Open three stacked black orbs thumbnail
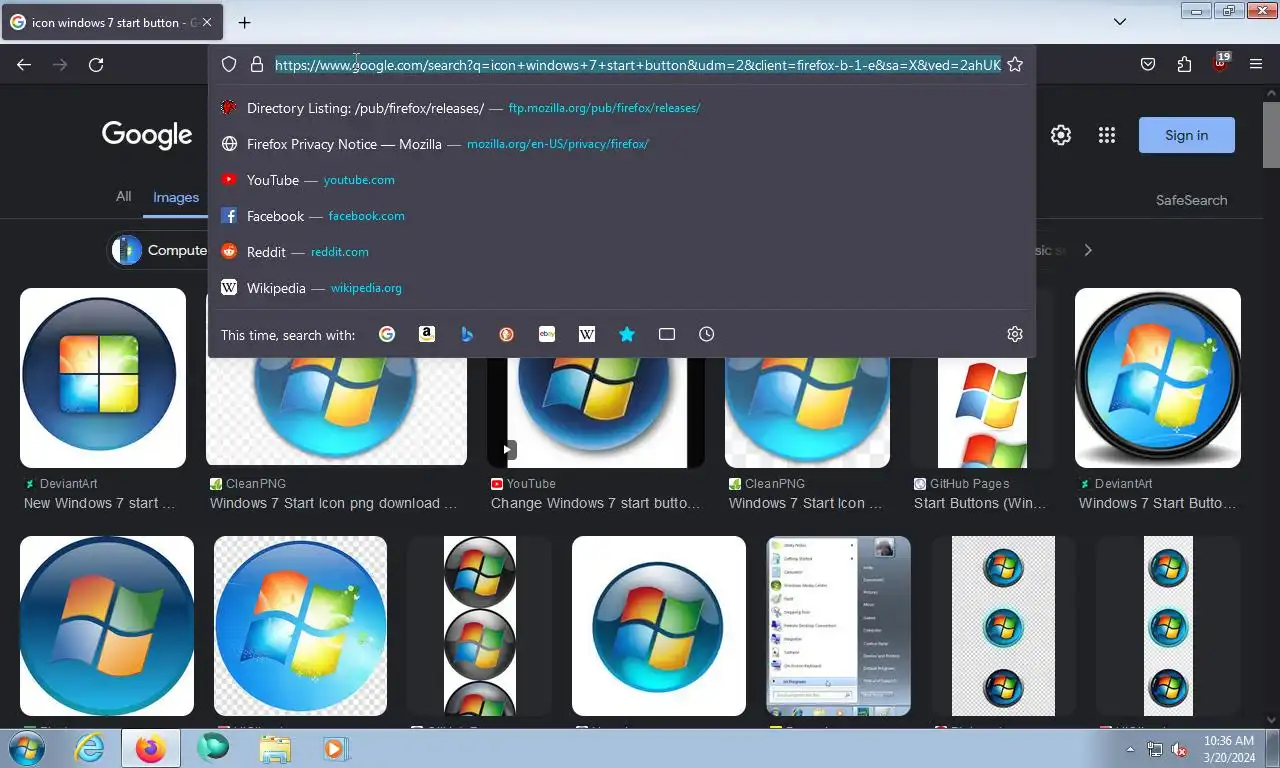This screenshot has width=1280, height=768. pos(480,626)
